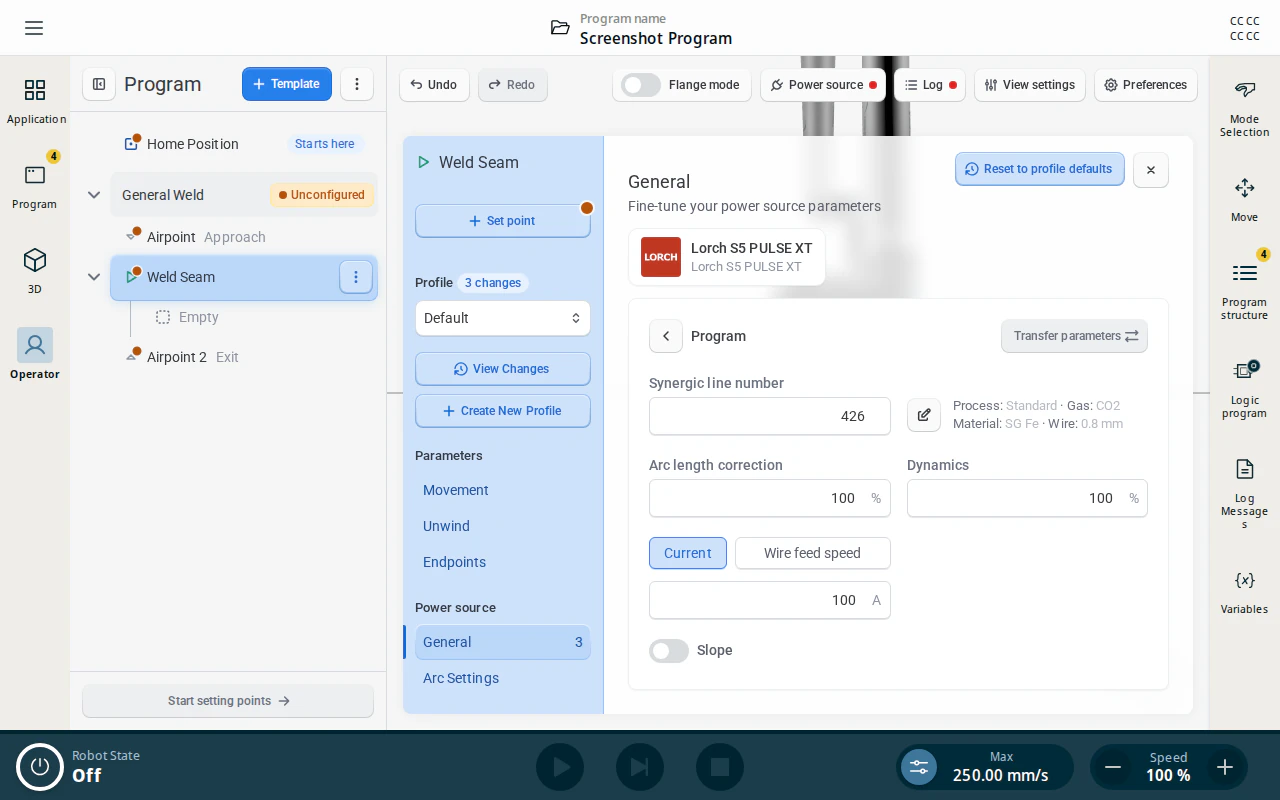Click the Arc length correction field
Viewport: 1280px width, 800px height.
point(770,498)
